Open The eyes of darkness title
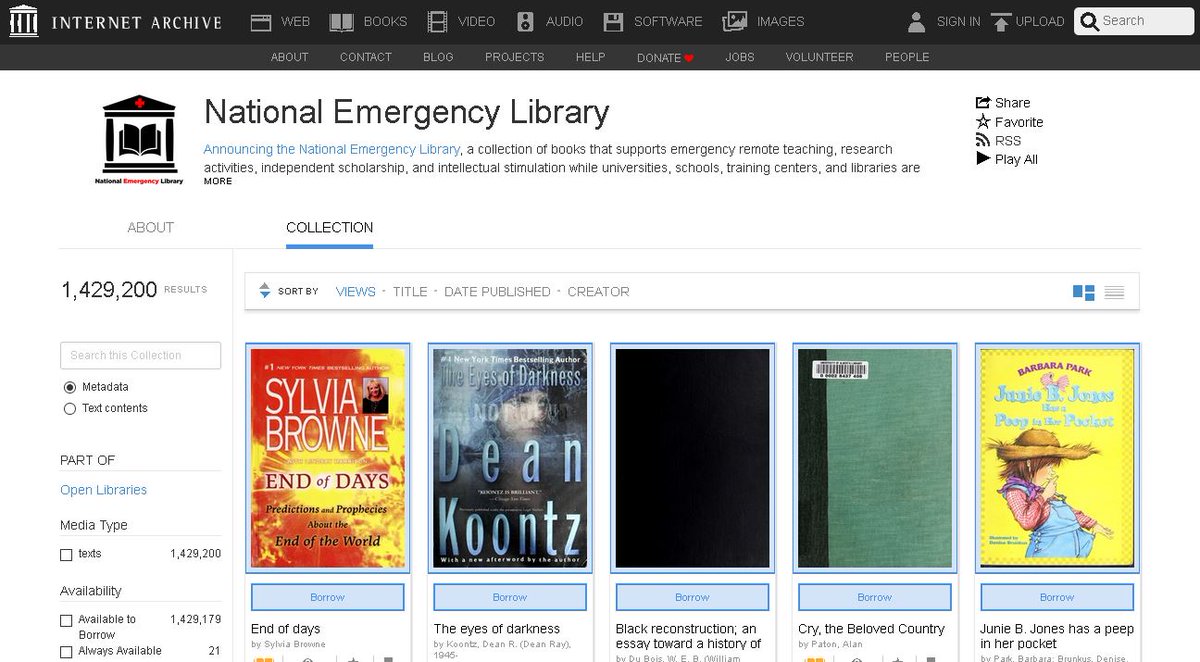 click(x=497, y=629)
